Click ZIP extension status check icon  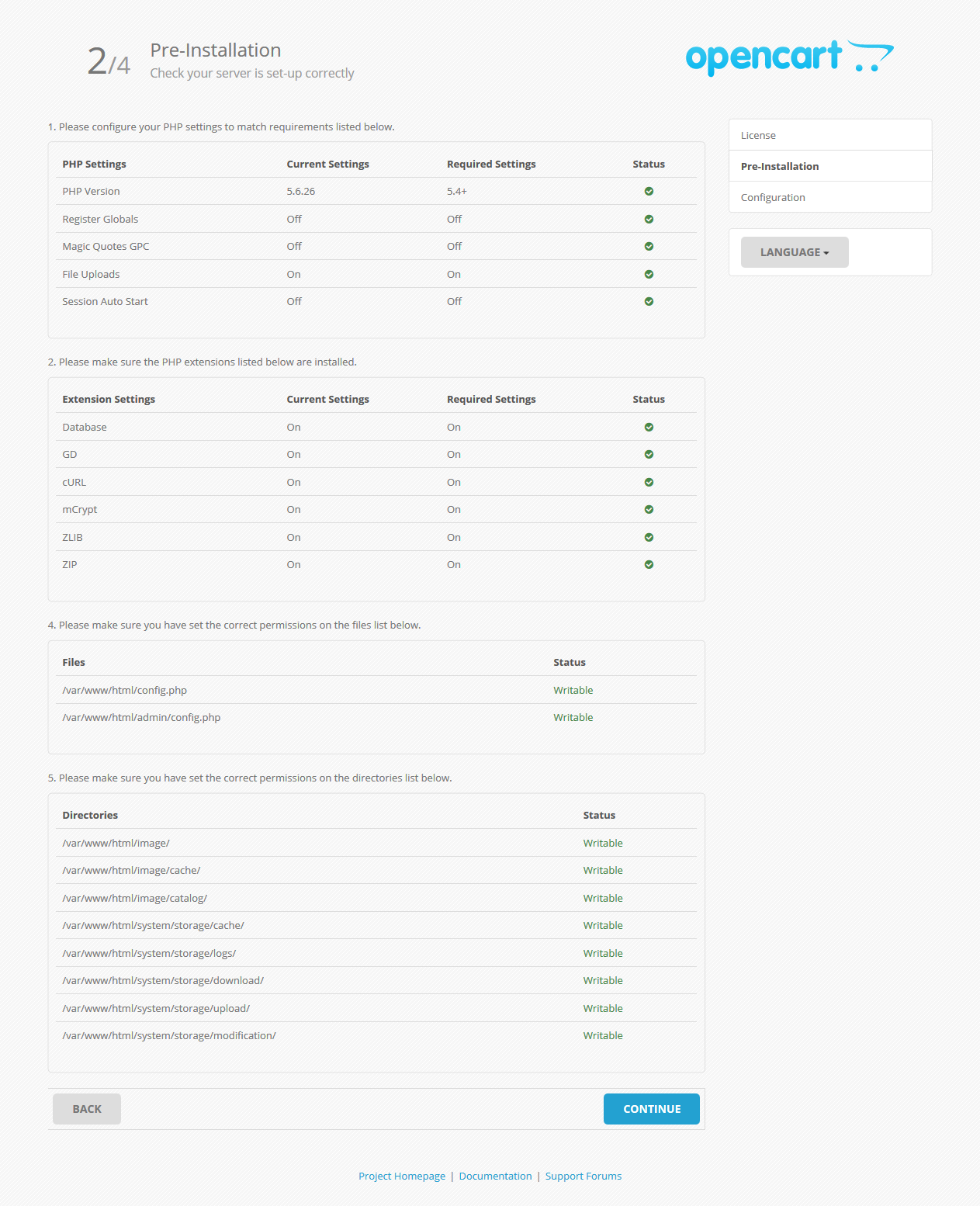[x=649, y=565]
